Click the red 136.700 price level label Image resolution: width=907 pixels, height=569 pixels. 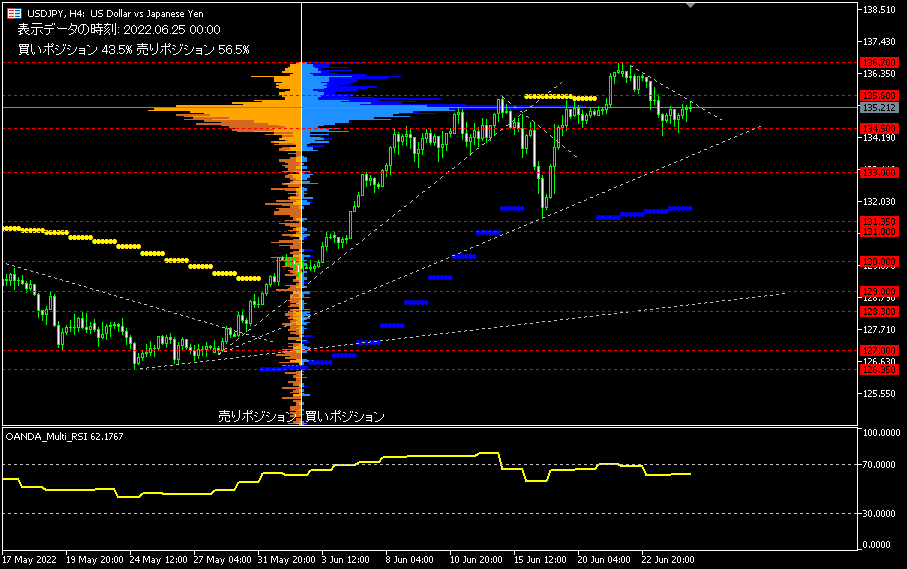(879, 62)
